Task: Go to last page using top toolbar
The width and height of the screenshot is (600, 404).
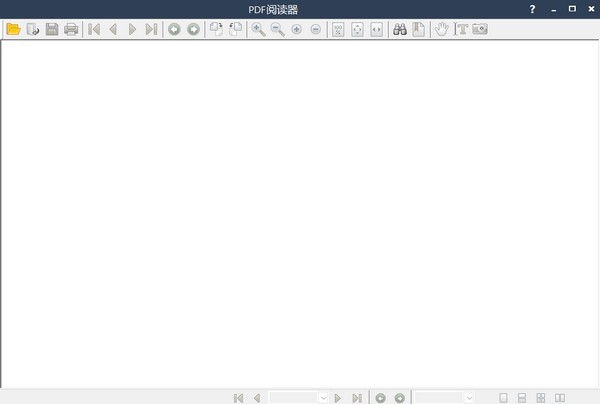Action: pos(151,29)
